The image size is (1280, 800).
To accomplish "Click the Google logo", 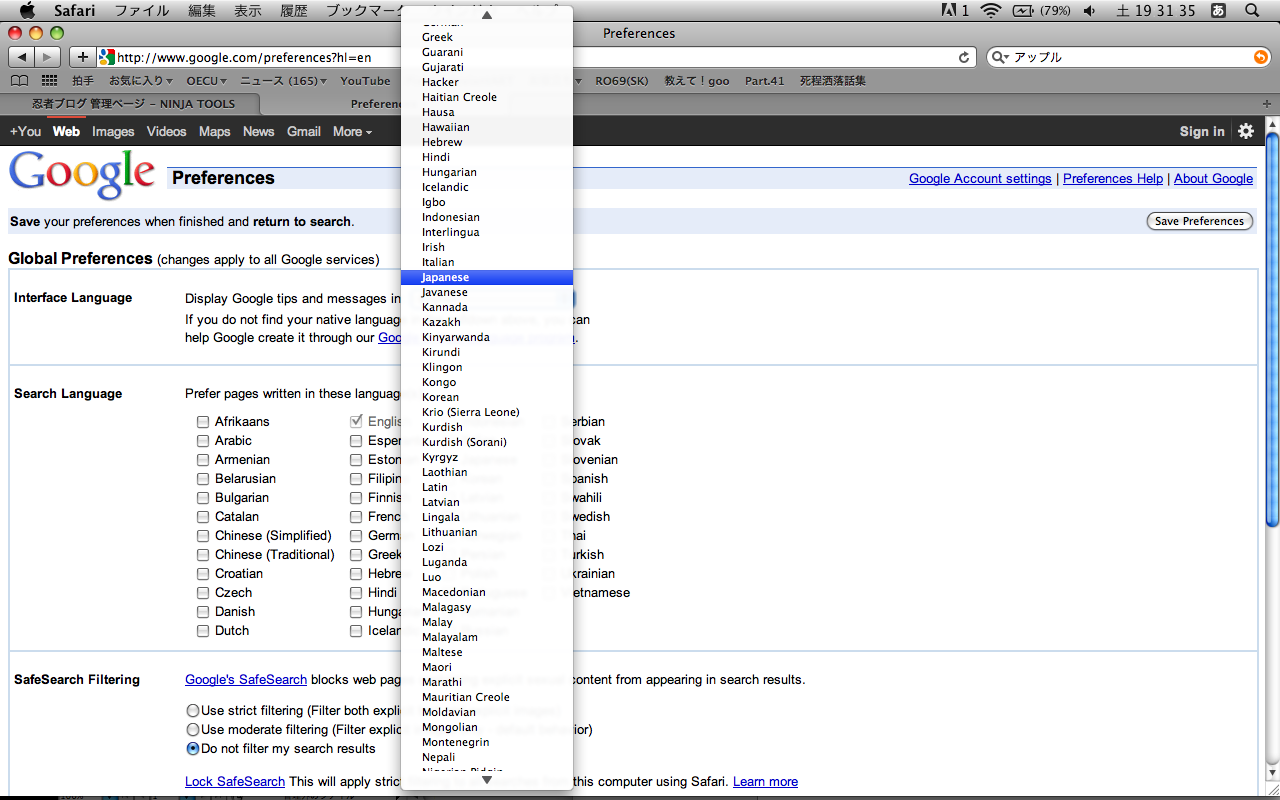I will pyautogui.click(x=82, y=174).
